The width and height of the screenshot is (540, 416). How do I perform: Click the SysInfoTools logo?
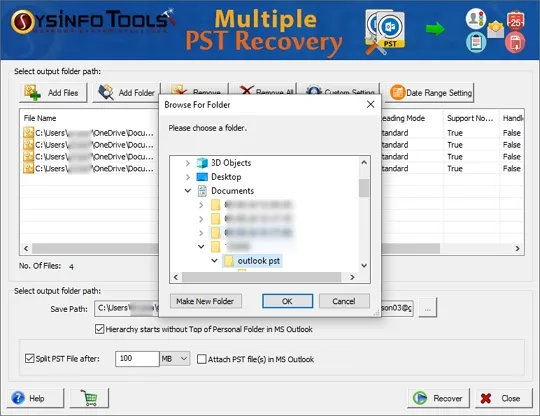92,21
